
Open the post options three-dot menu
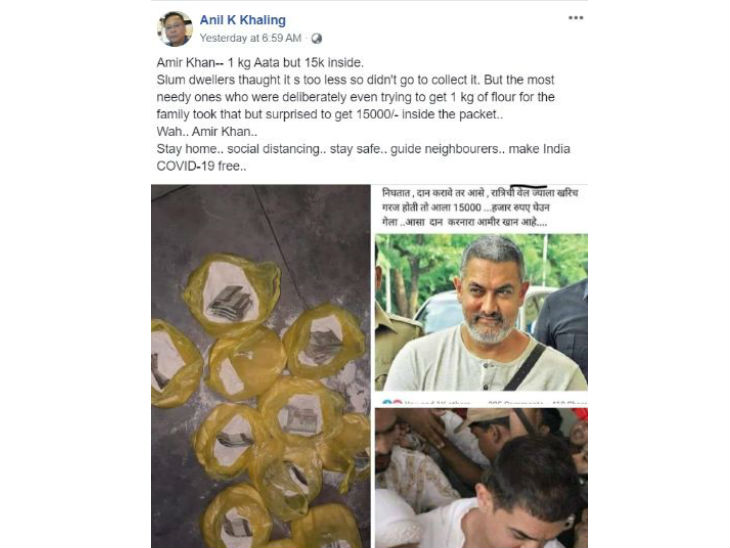[x=575, y=18]
